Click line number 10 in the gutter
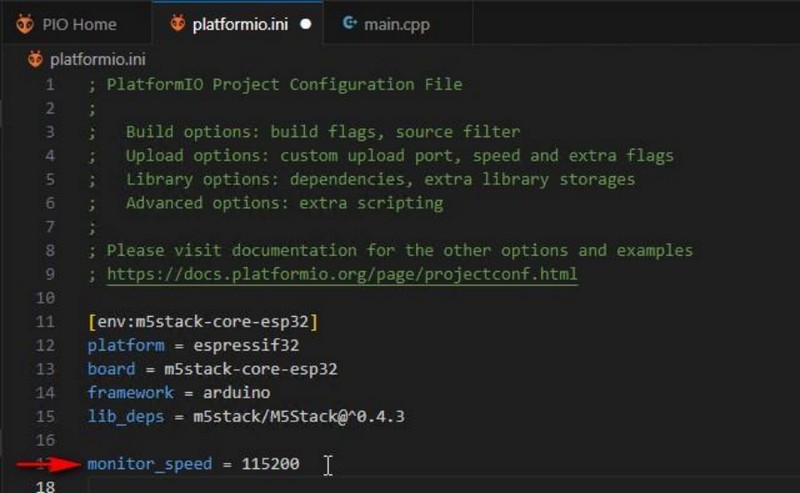 [45, 298]
